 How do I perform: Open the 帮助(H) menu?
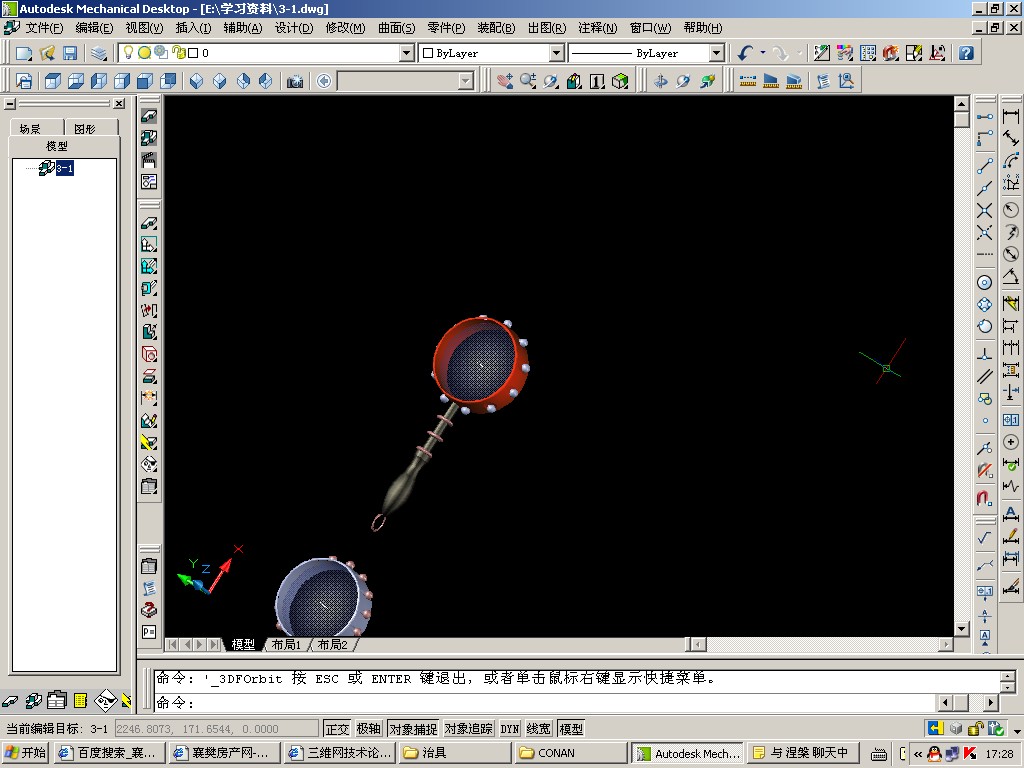(703, 27)
